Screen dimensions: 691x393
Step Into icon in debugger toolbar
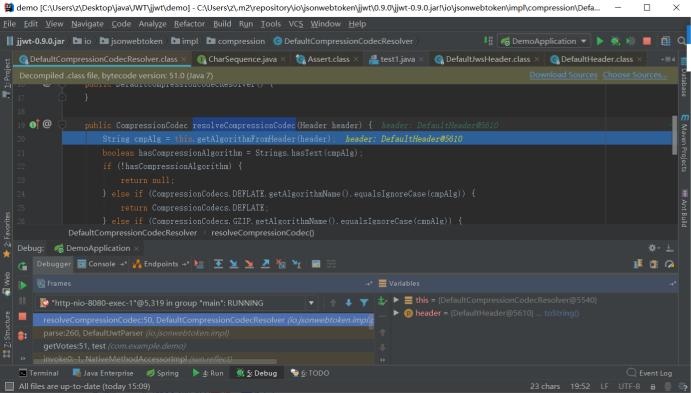[x=234, y=264]
